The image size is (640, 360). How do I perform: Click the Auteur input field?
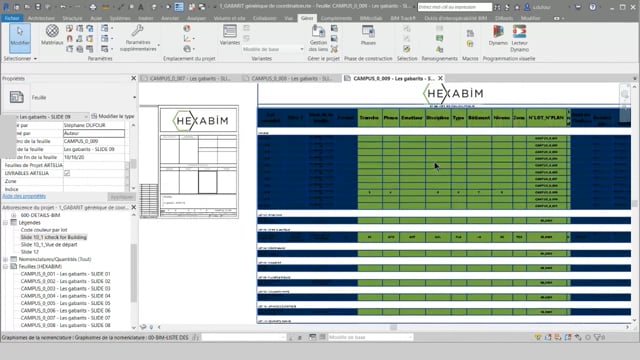94,133
